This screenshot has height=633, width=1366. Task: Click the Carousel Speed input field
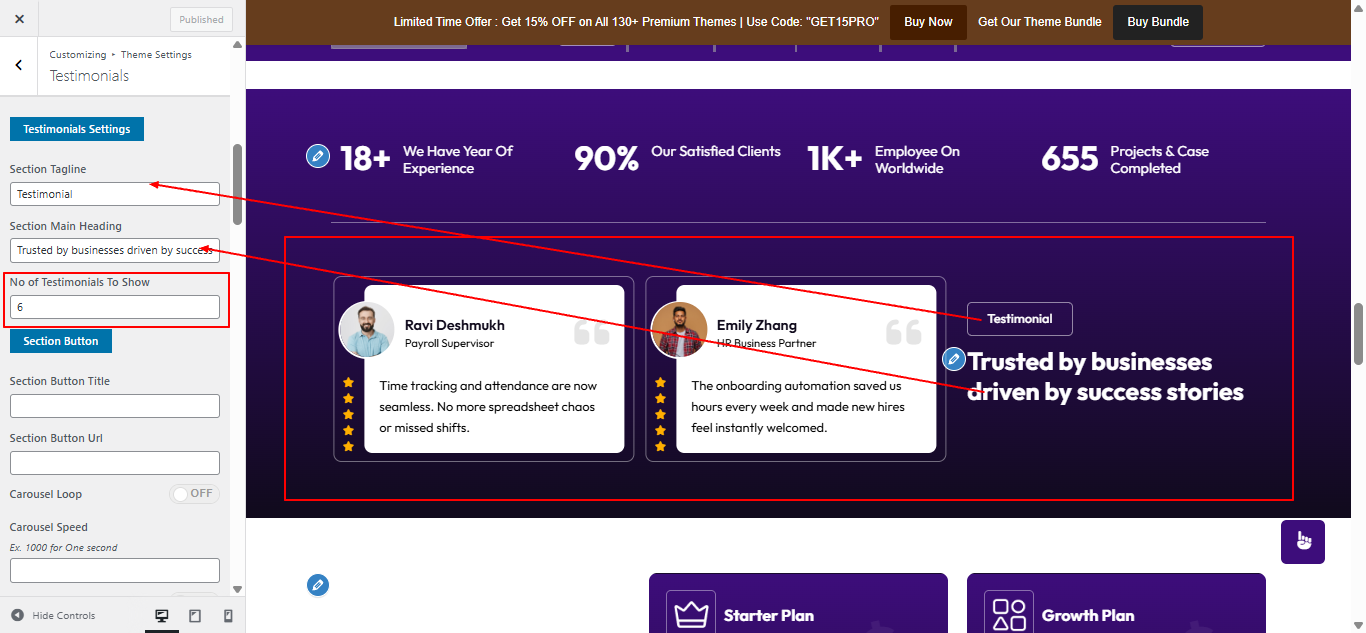[x=115, y=570]
